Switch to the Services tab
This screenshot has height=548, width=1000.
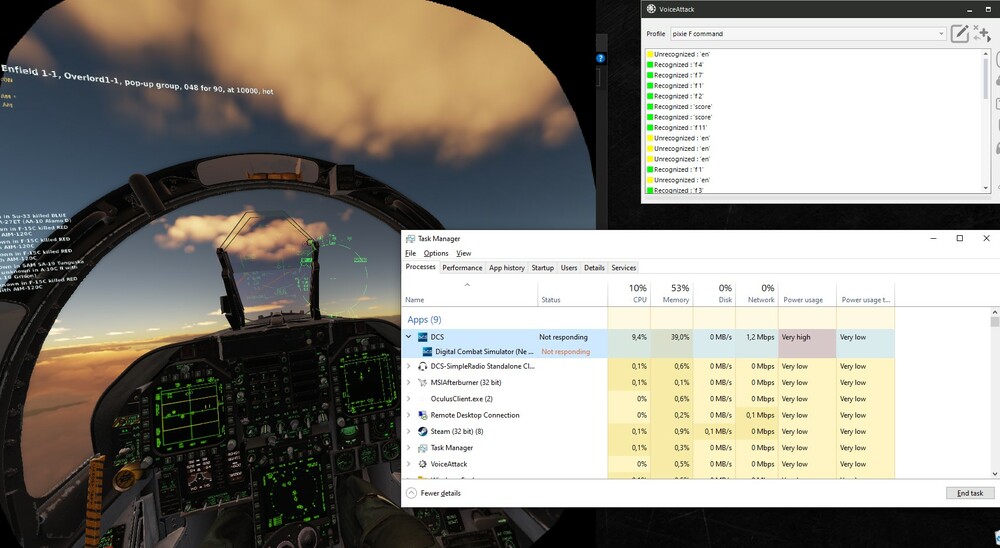click(624, 268)
